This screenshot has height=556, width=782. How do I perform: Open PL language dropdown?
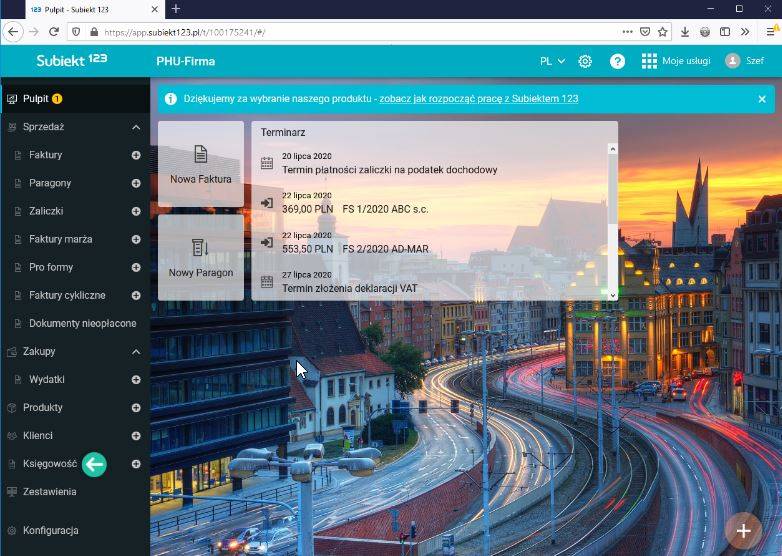tap(552, 61)
